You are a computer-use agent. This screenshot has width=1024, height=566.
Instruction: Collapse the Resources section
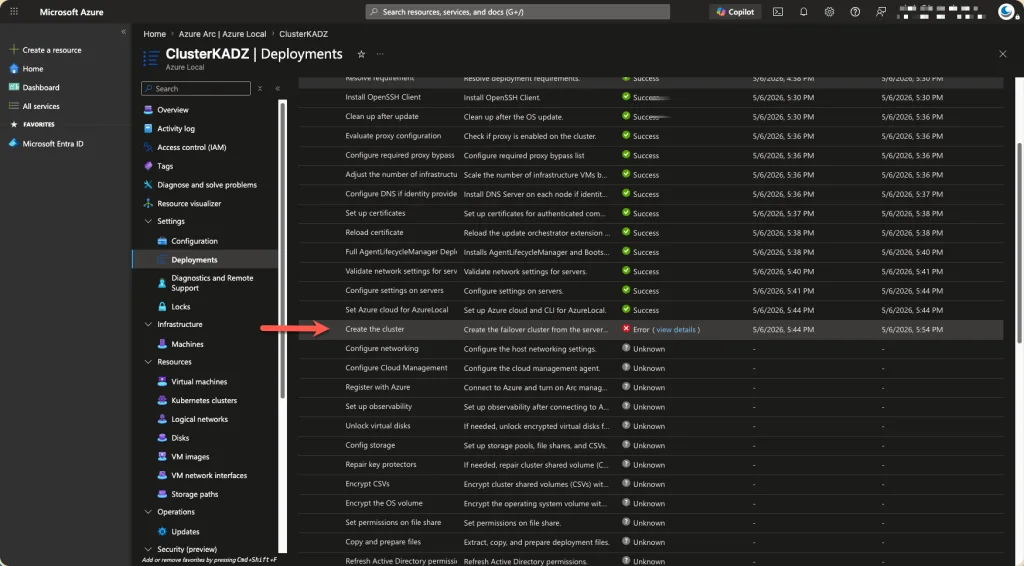click(148, 362)
